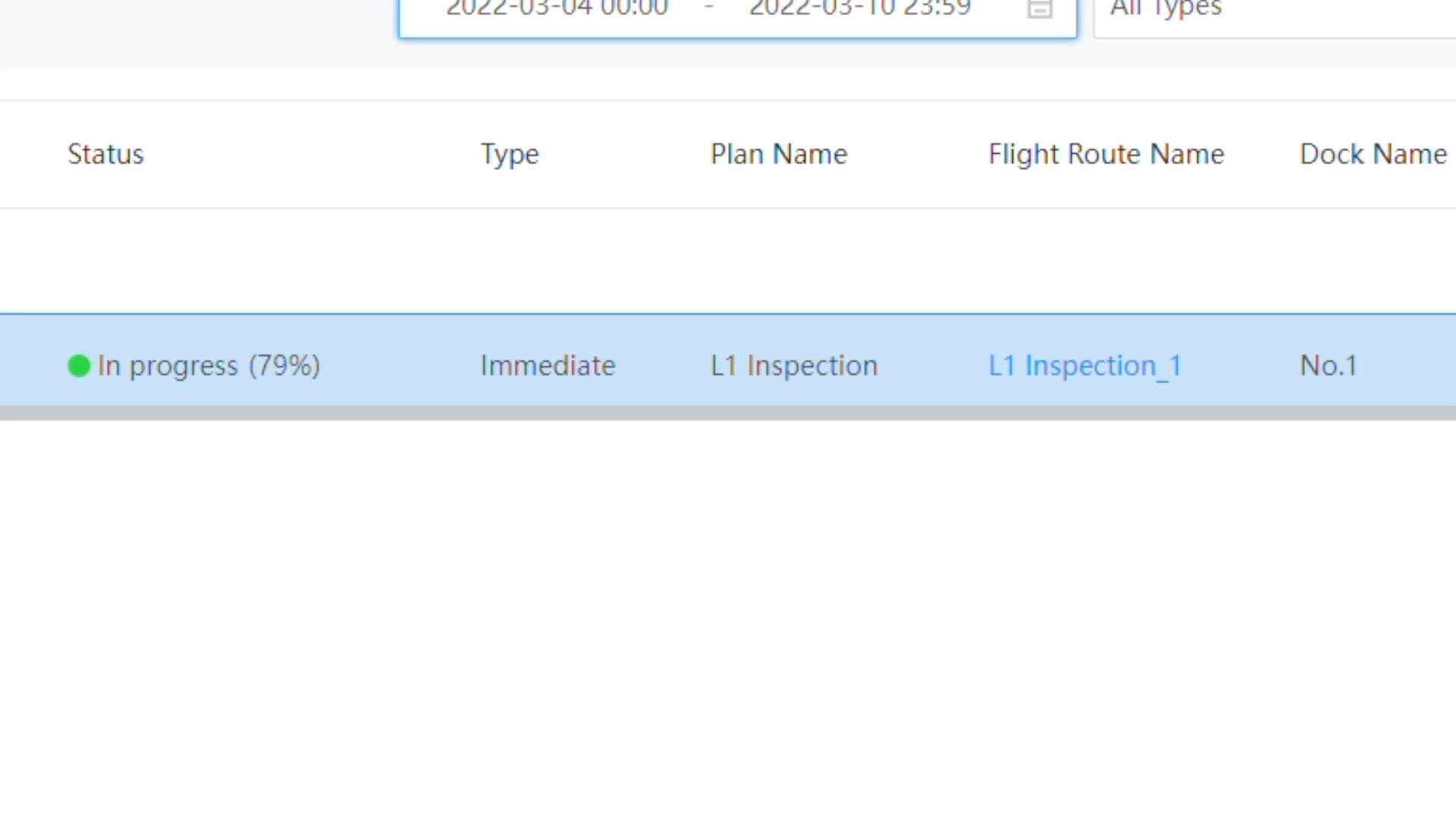Open the L1 Inspection_1 flight route link
1456x819 pixels.
[x=1085, y=366]
